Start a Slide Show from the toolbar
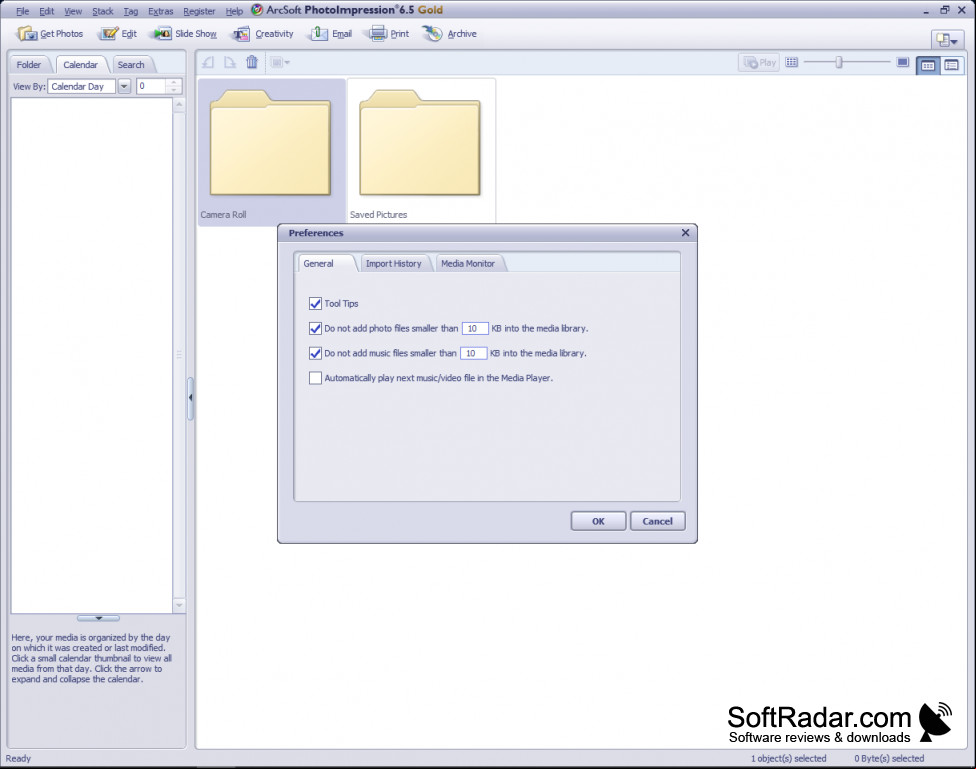Image resolution: width=976 pixels, height=769 pixels. 185,34
